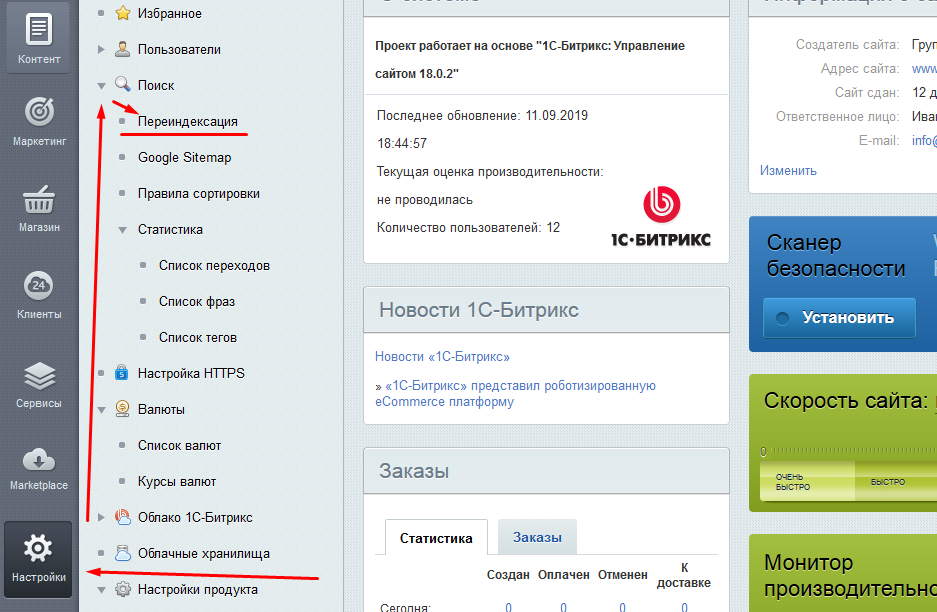The width and height of the screenshot is (937, 612).
Task: Open the Сервисы layers icon
Action: 39,375
